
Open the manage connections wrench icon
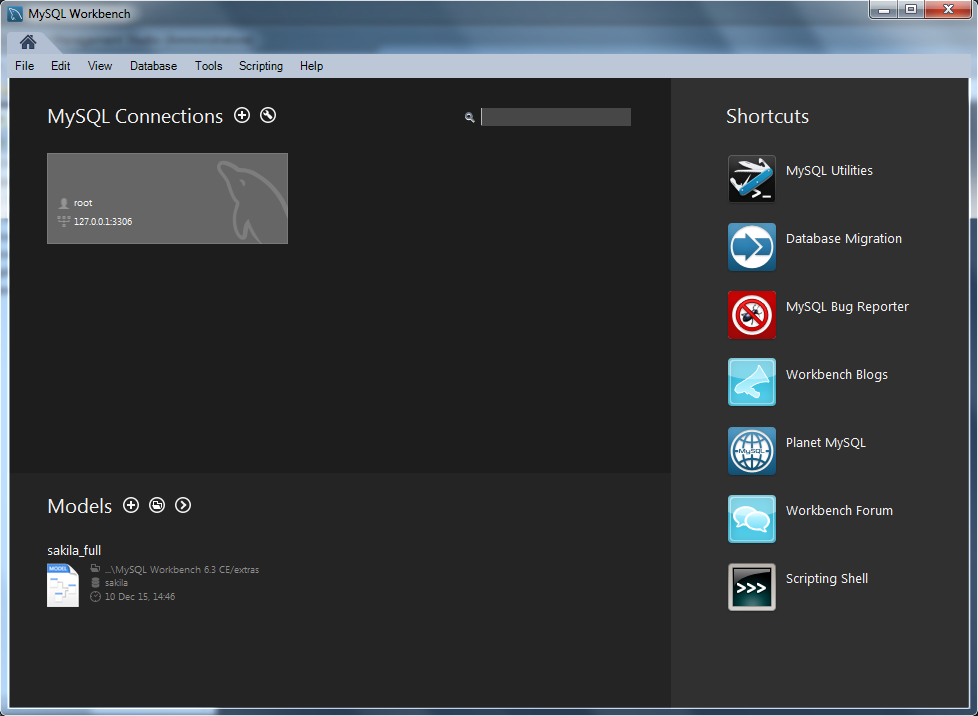tap(268, 115)
